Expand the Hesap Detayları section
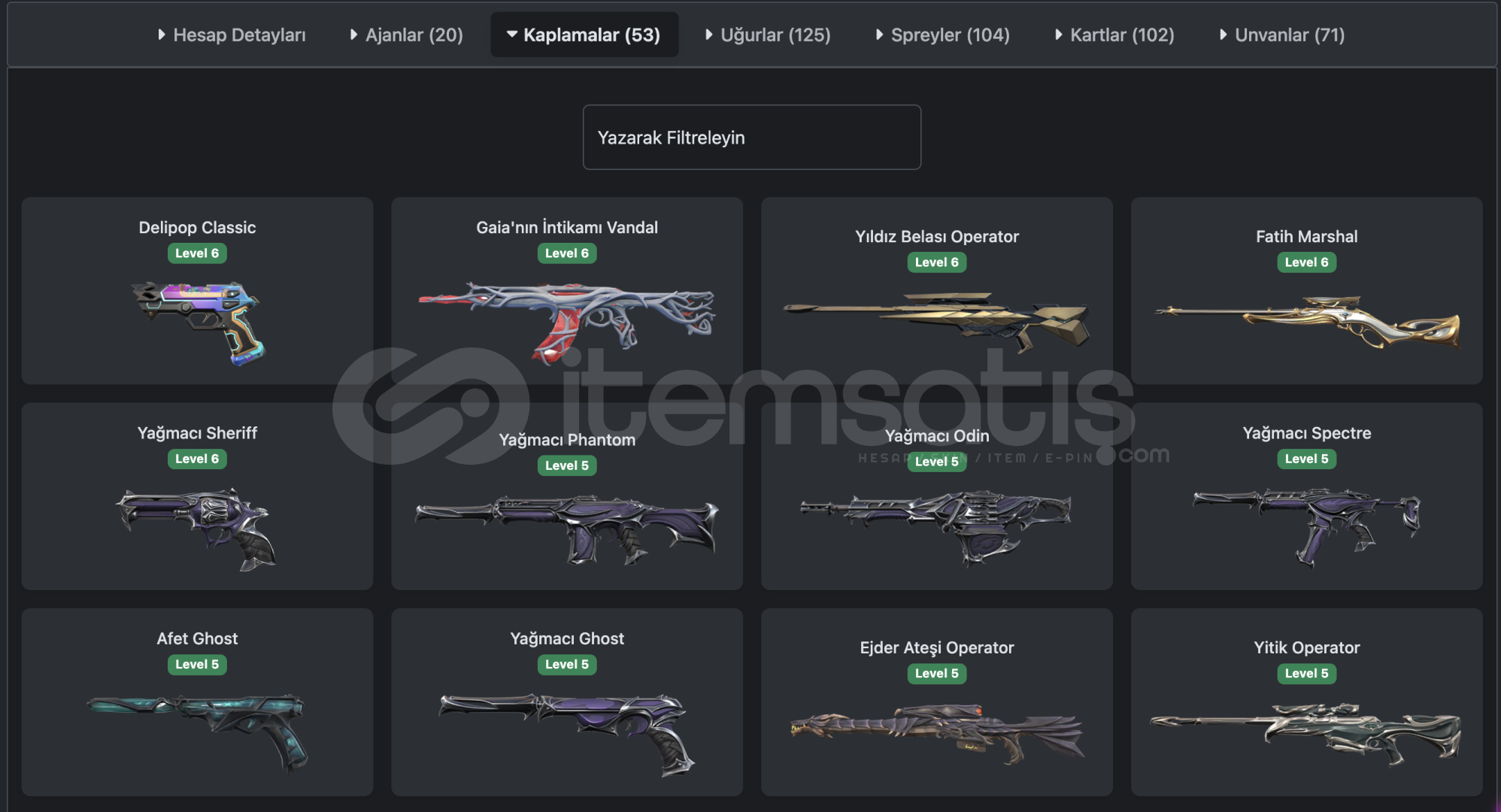The width and height of the screenshot is (1501, 812). [232, 35]
